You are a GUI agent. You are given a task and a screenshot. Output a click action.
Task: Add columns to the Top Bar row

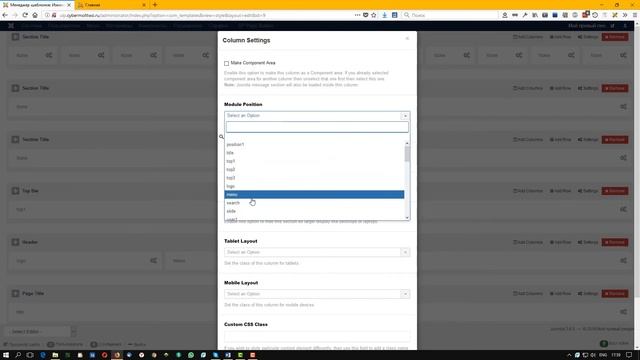coord(528,191)
